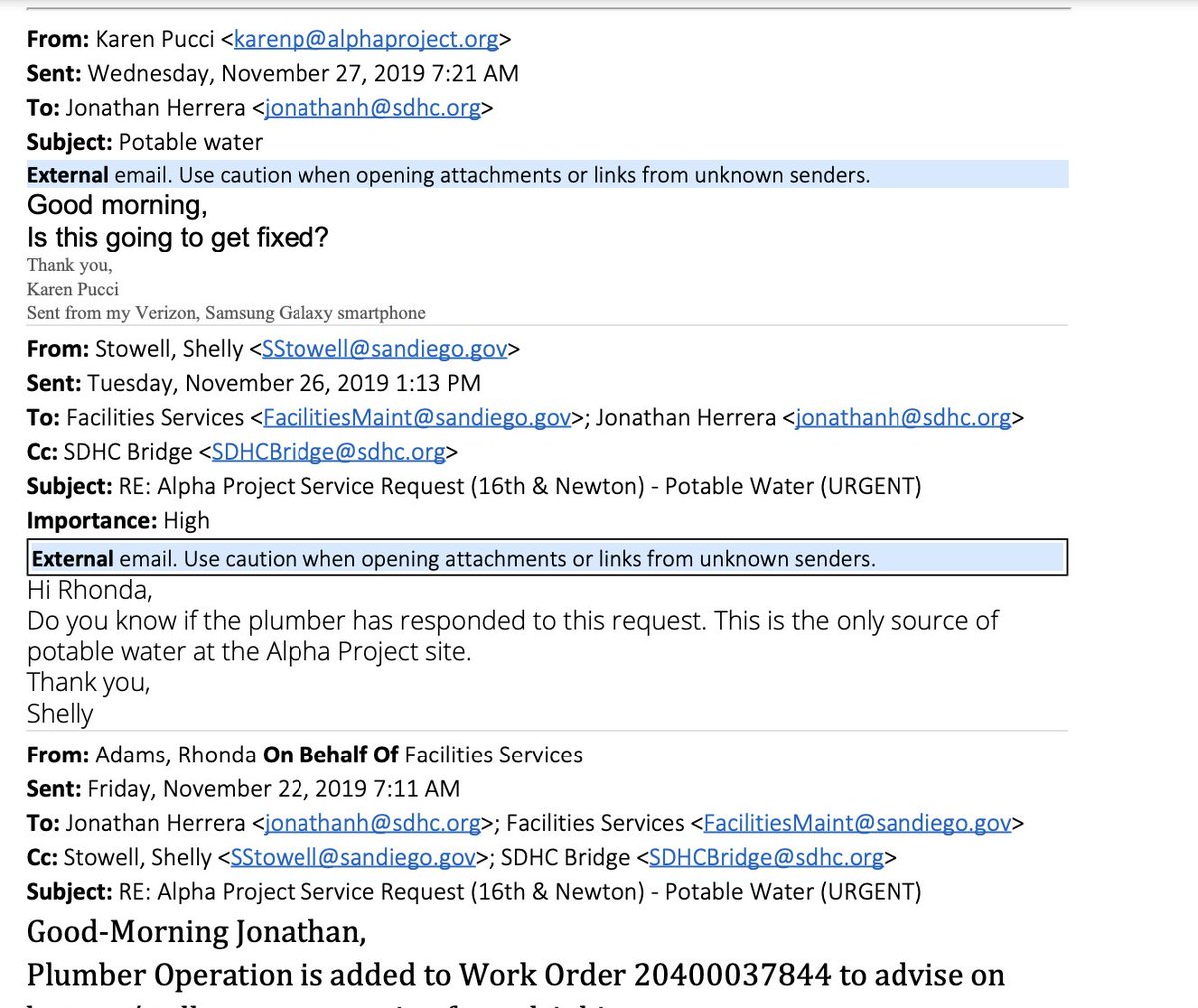Select "Sent: Tuesday, November 26, 2019 1:13 PM"
Image resolution: width=1198 pixels, height=1008 pixels.
click(254, 383)
